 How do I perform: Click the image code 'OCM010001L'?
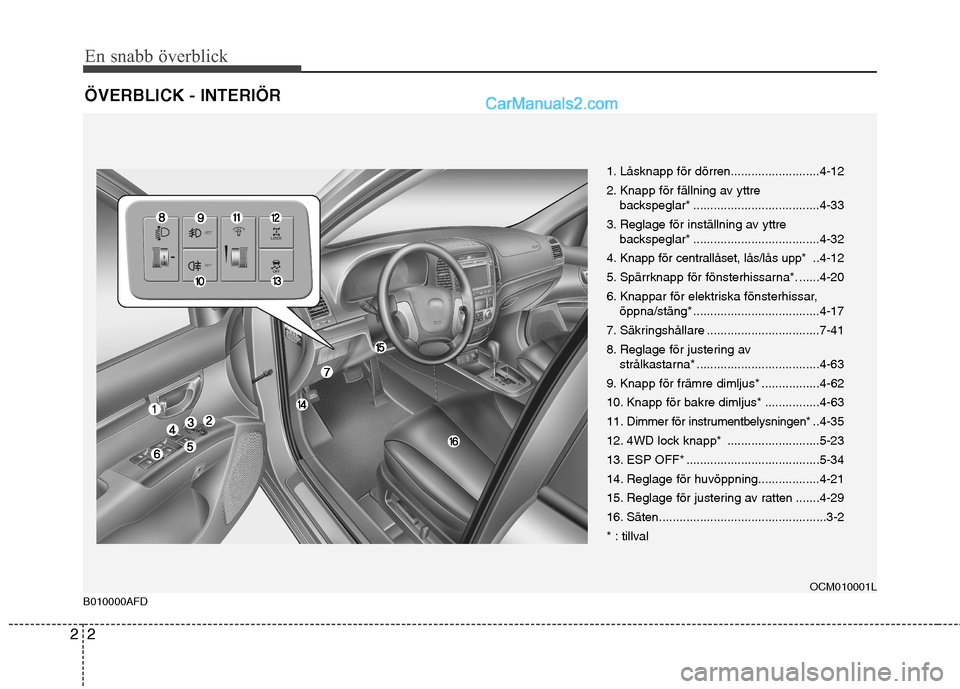click(x=842, y=587)
